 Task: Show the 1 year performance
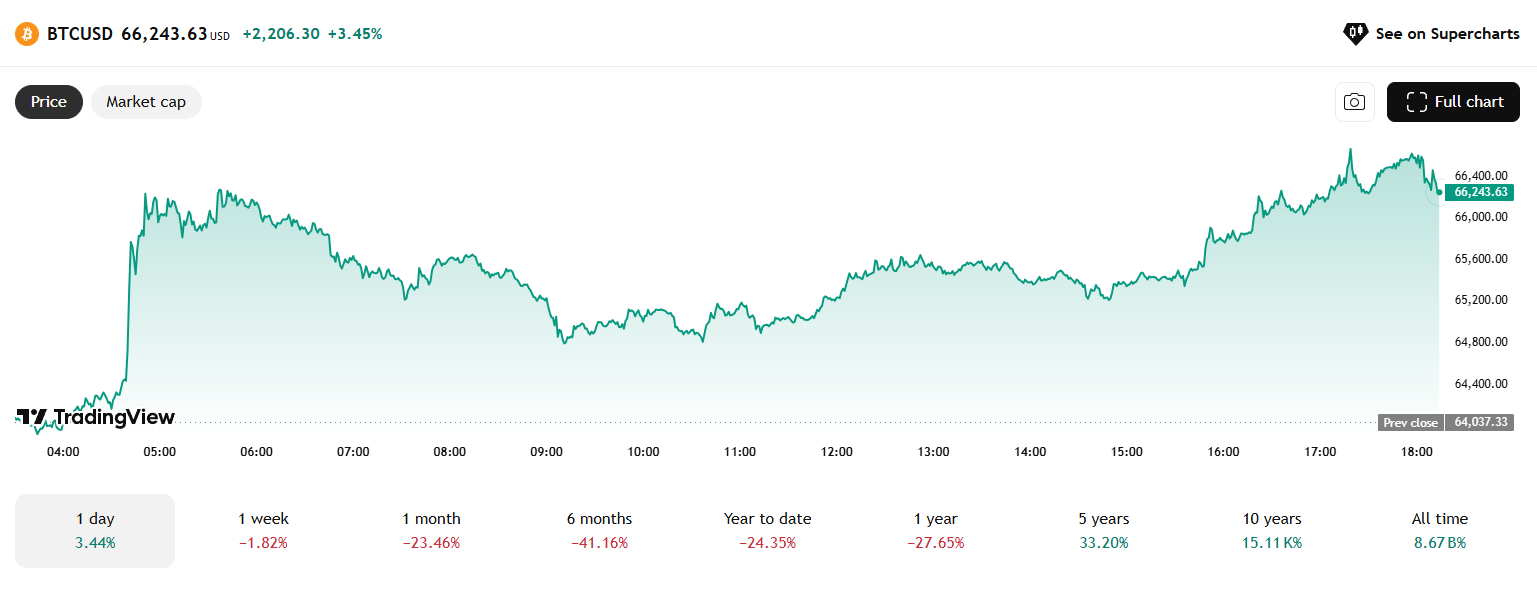(935, 530)
